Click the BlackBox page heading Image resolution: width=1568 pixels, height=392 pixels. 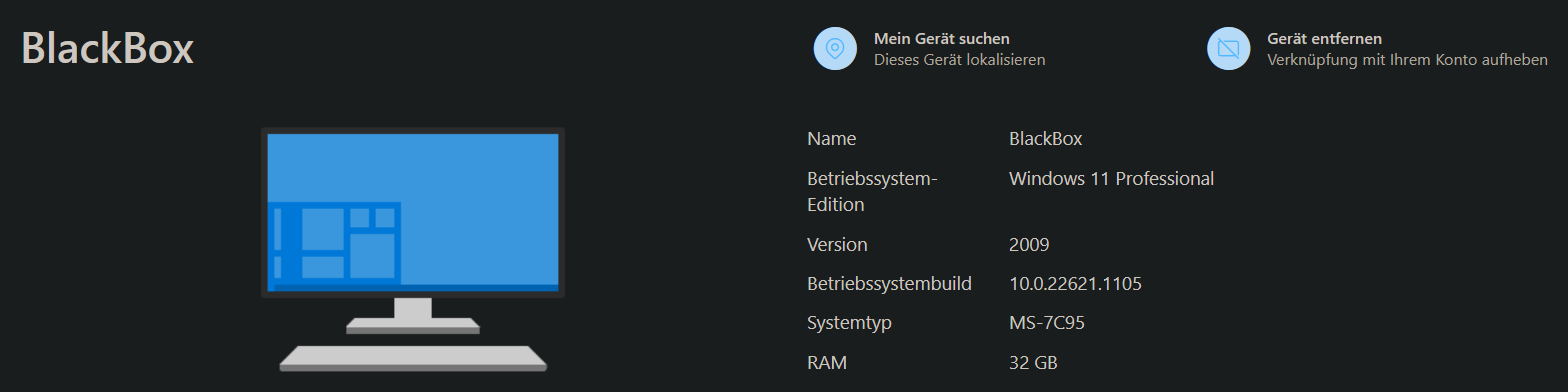click(x=107, y=49)
